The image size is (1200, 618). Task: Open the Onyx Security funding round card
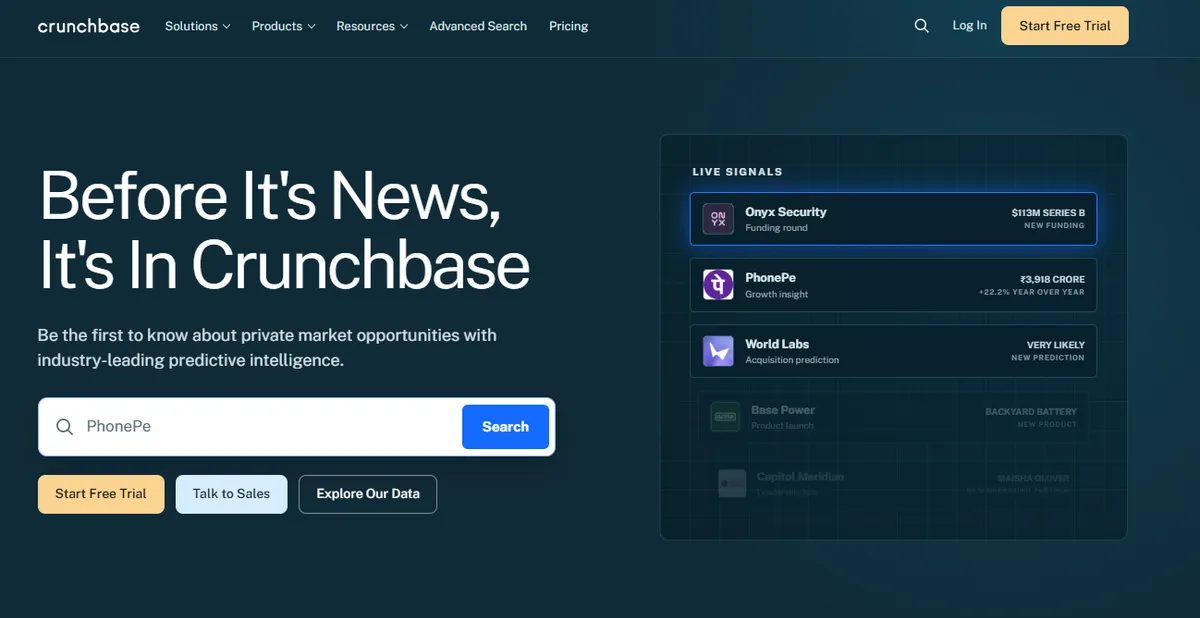click(x=893, y=219)
